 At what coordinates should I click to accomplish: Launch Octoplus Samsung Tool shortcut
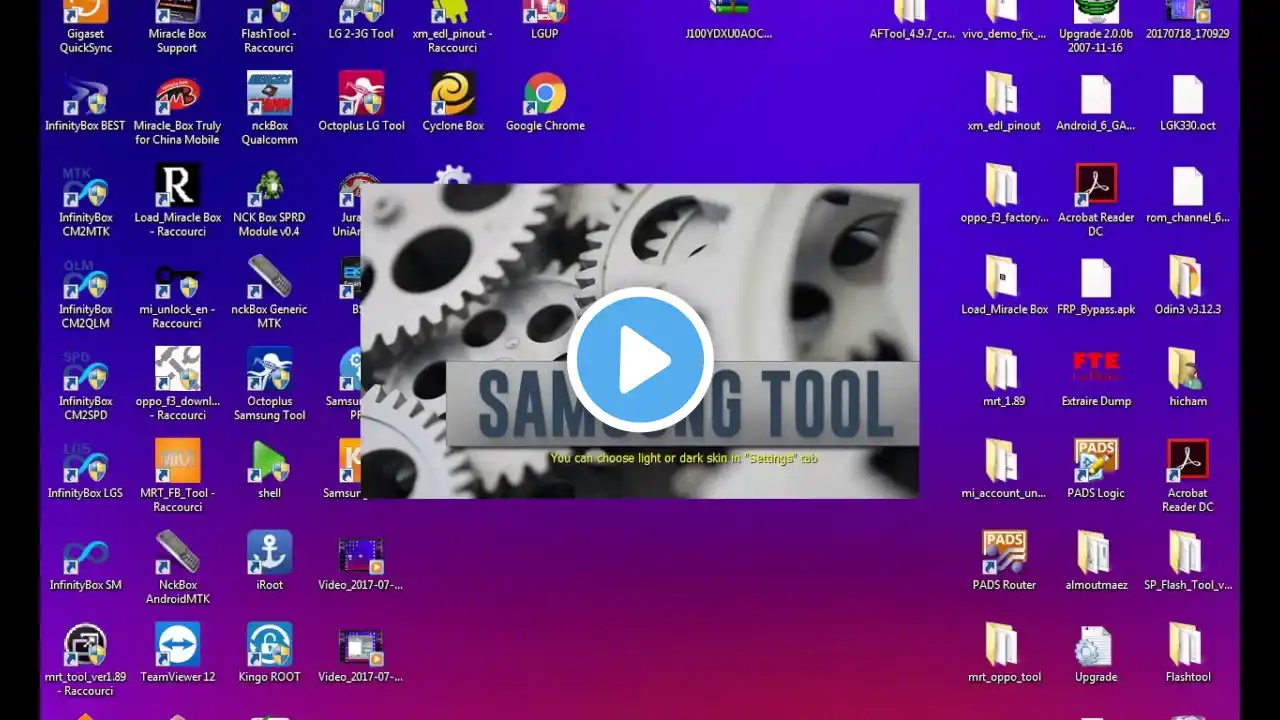[x=269, y=384]
